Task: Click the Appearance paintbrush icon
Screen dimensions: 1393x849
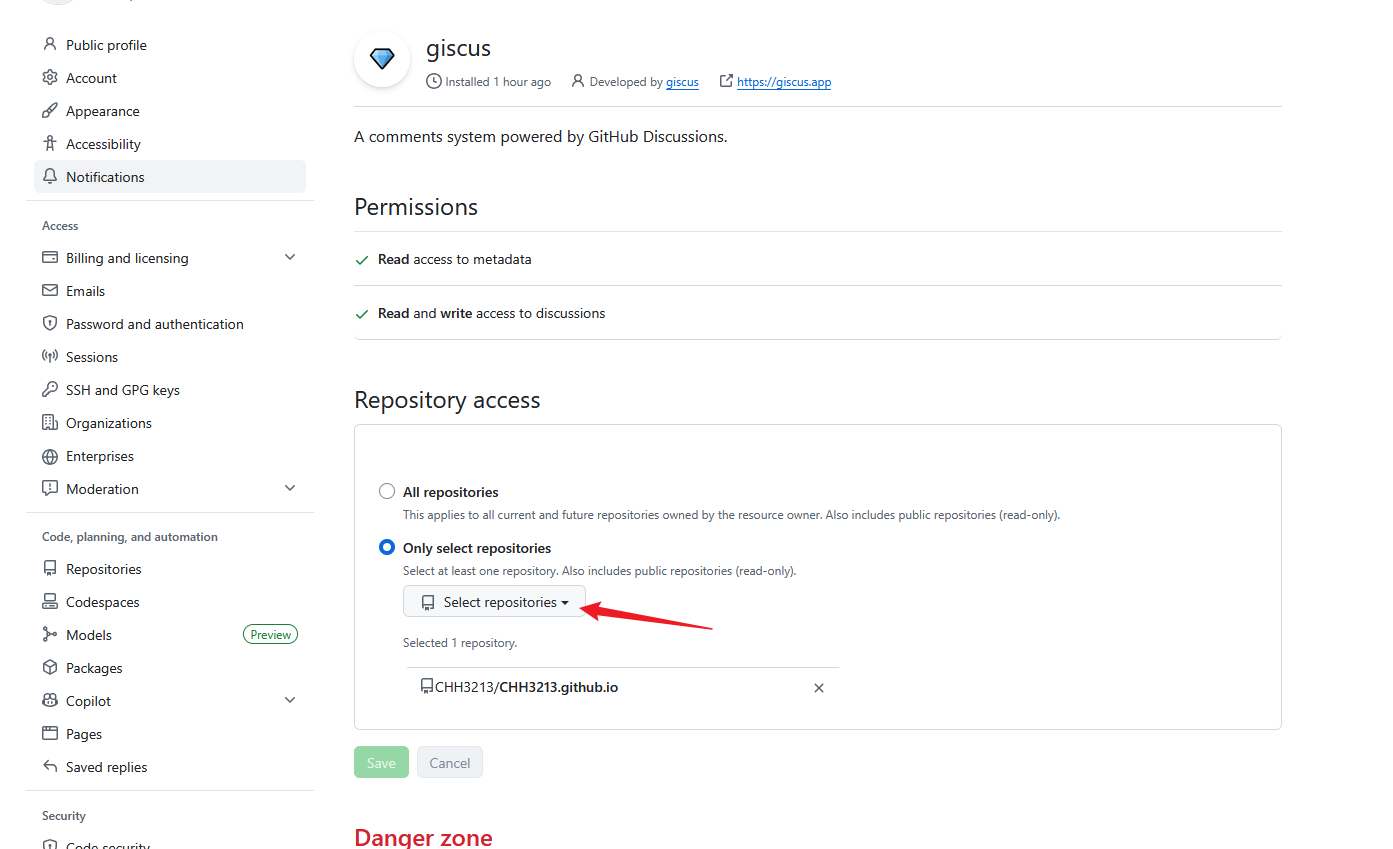Action: point(50,111)
